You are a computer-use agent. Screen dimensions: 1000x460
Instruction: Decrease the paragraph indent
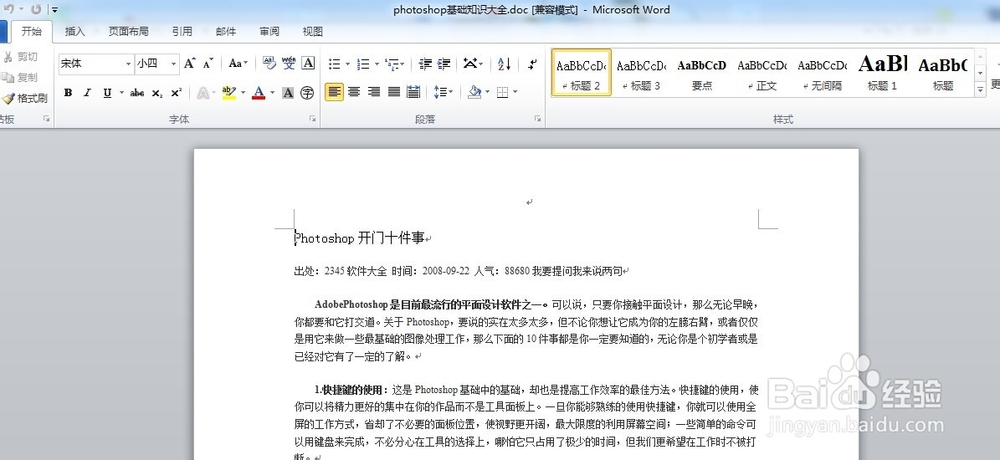(x=425, y=64)
